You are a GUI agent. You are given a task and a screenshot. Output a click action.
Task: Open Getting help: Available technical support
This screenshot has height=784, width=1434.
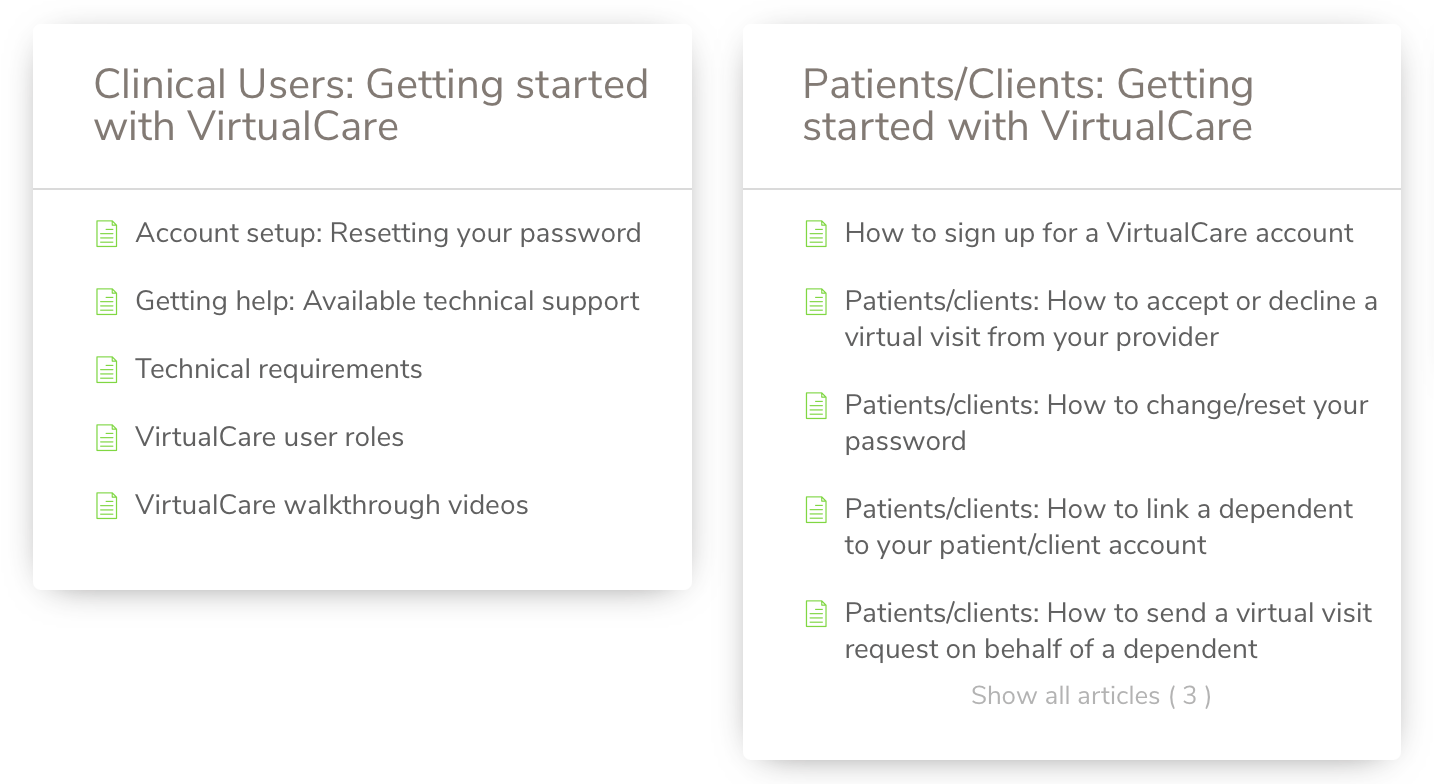click(387, 302)
